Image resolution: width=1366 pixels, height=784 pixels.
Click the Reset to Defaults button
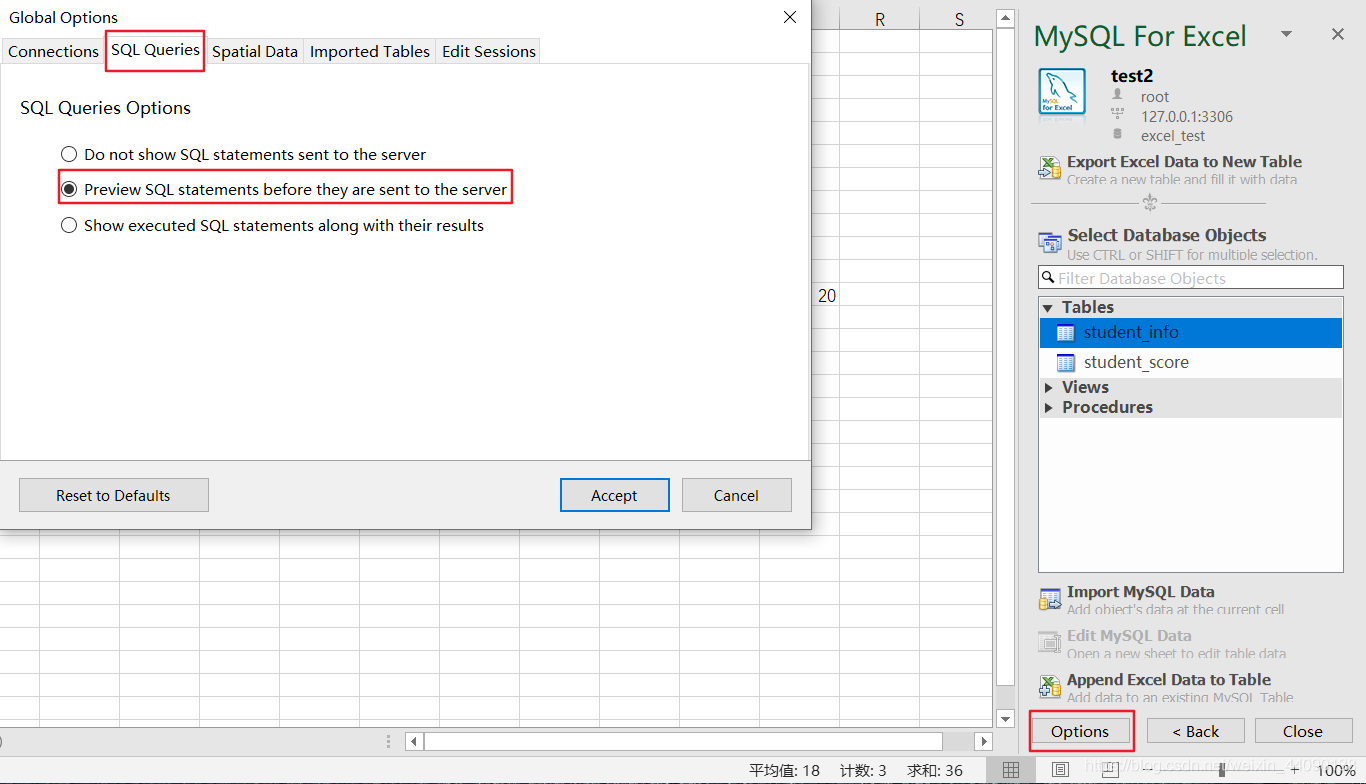click(114, 495)
